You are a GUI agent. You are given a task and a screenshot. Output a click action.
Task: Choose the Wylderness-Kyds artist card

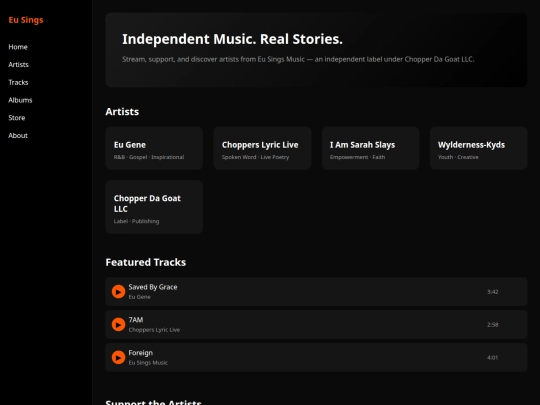pyautogui.click(x=478, y=148)
